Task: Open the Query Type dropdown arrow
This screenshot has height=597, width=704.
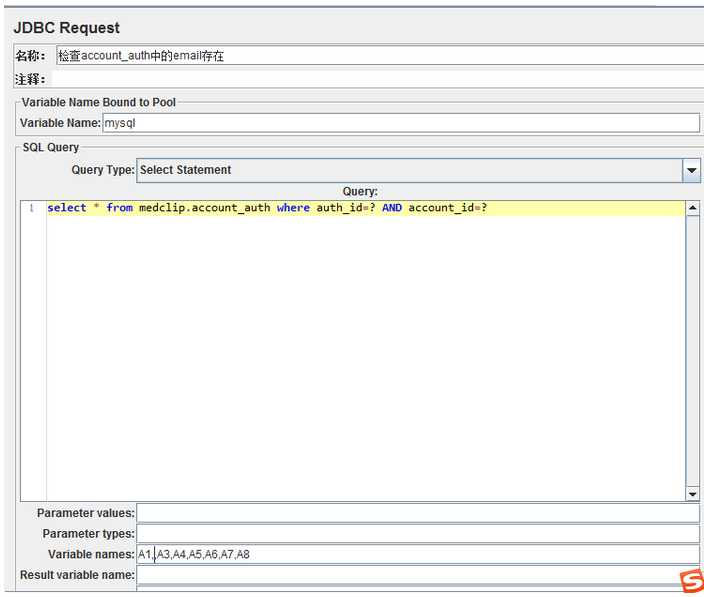Action: coord(691,170)
